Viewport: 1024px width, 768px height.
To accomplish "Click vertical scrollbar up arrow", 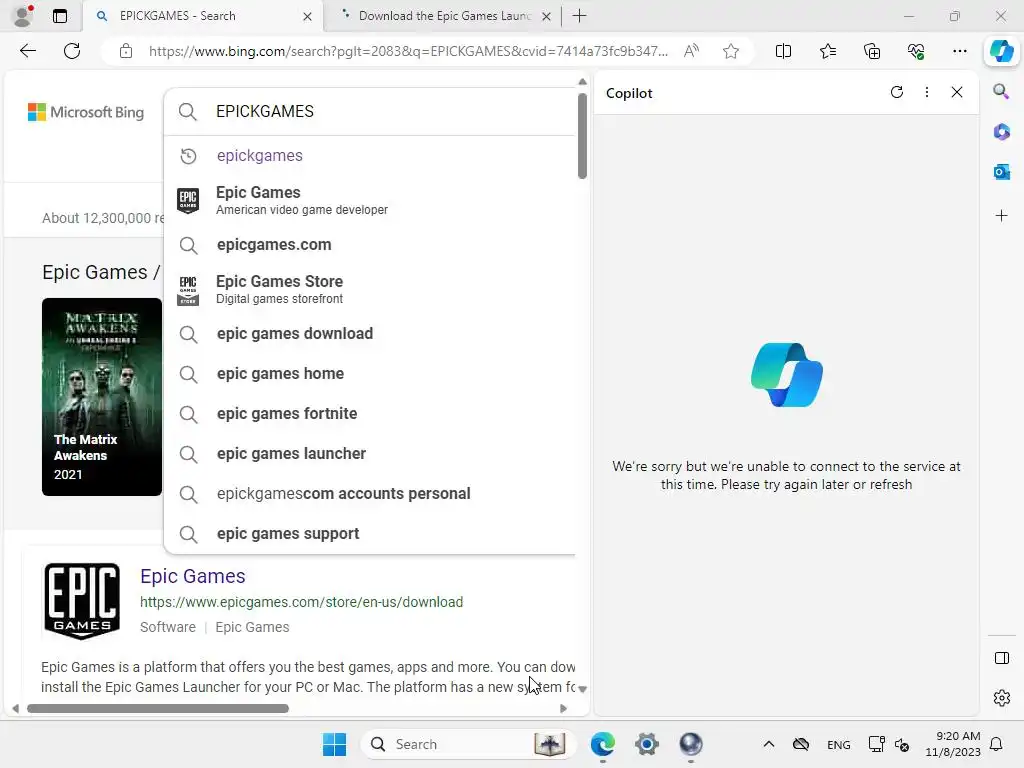I will click(x=583, y=82).
